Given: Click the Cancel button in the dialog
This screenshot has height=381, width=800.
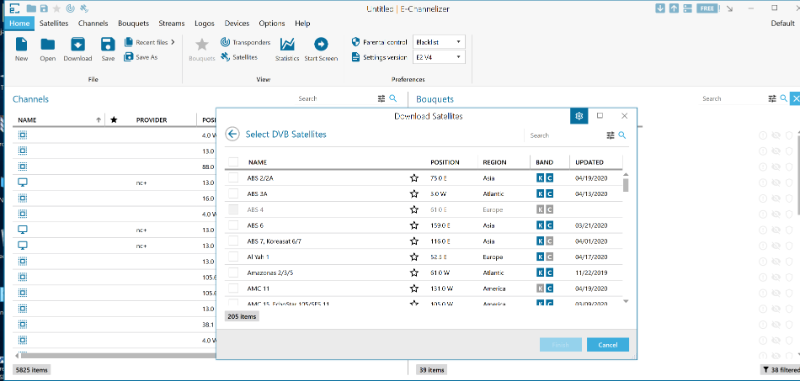Looking at the screenshot, I should [608, 345].
